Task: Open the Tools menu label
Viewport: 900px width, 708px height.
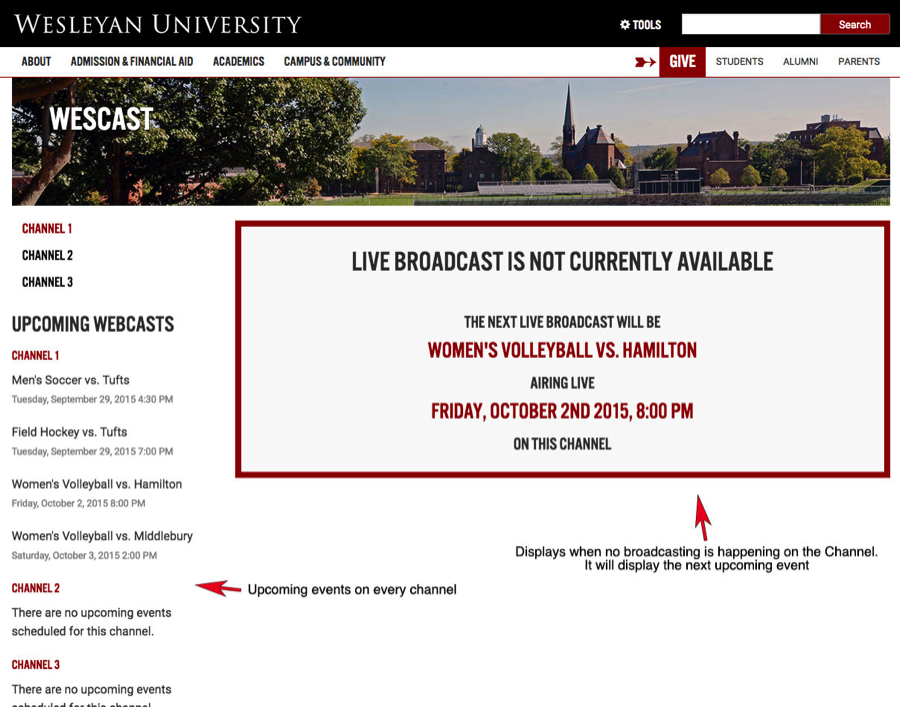Action: point(647,25)
